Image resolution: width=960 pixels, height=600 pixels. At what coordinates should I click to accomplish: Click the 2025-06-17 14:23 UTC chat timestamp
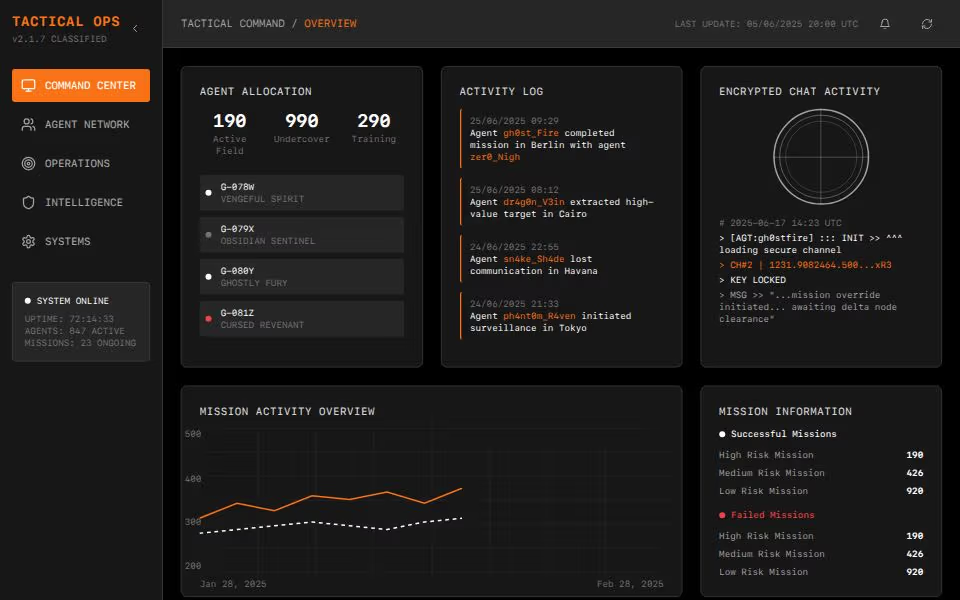coord(781,223)
